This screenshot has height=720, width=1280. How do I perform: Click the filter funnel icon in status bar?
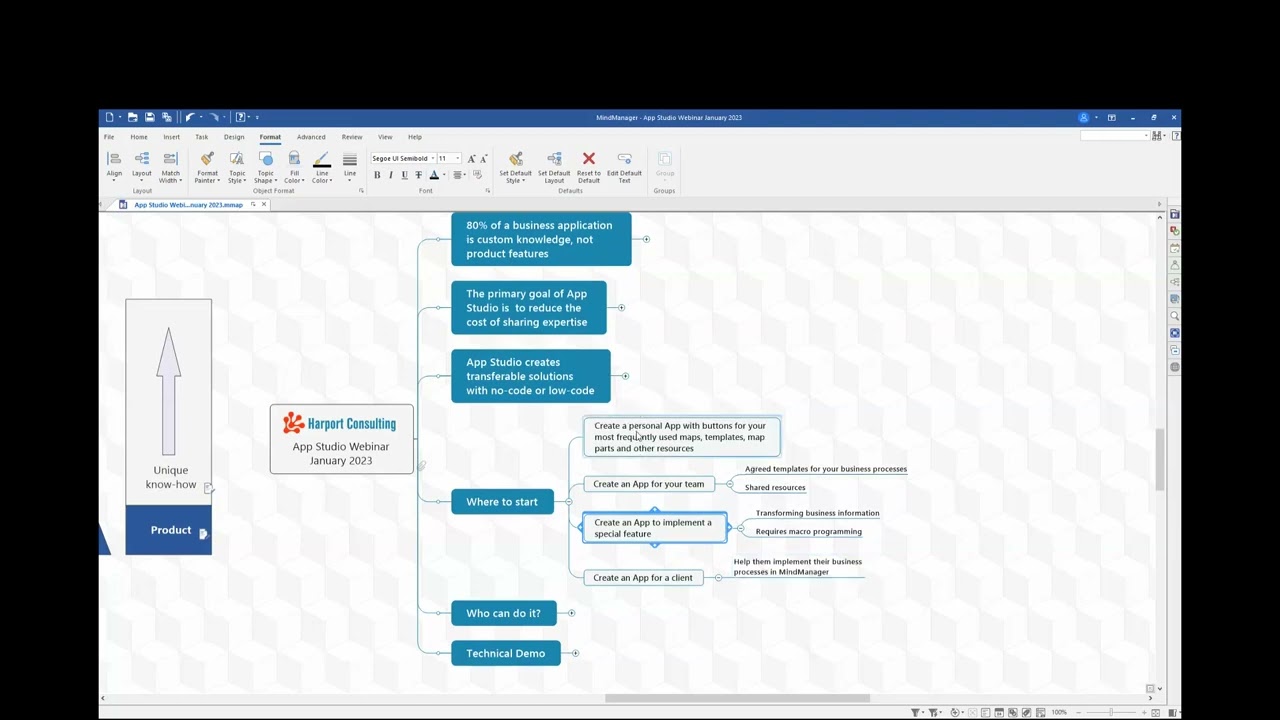(x=915, y=712)
